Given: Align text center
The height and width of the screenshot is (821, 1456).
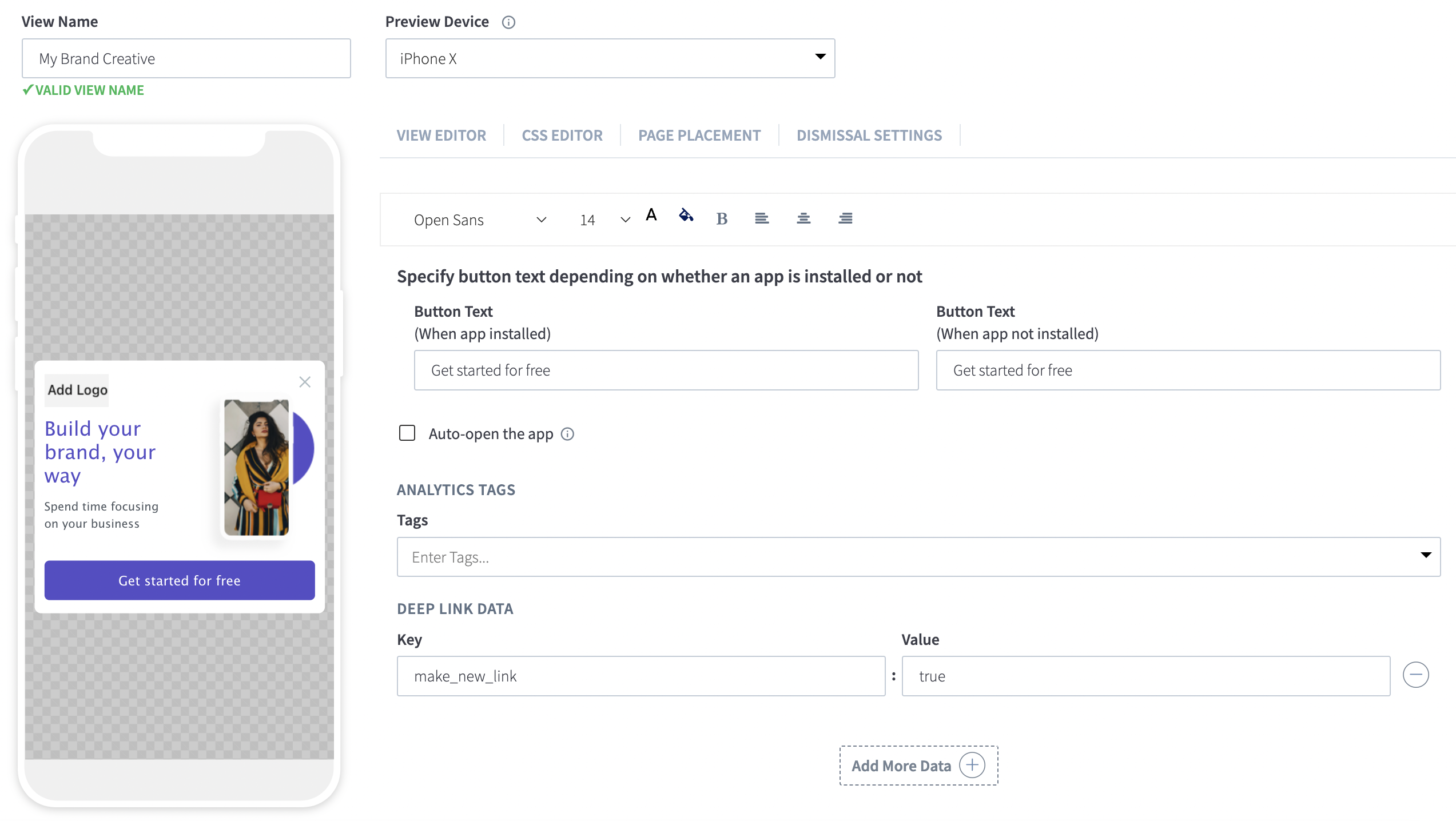Looking at the screenshot, I should click(x=803, y=218).
